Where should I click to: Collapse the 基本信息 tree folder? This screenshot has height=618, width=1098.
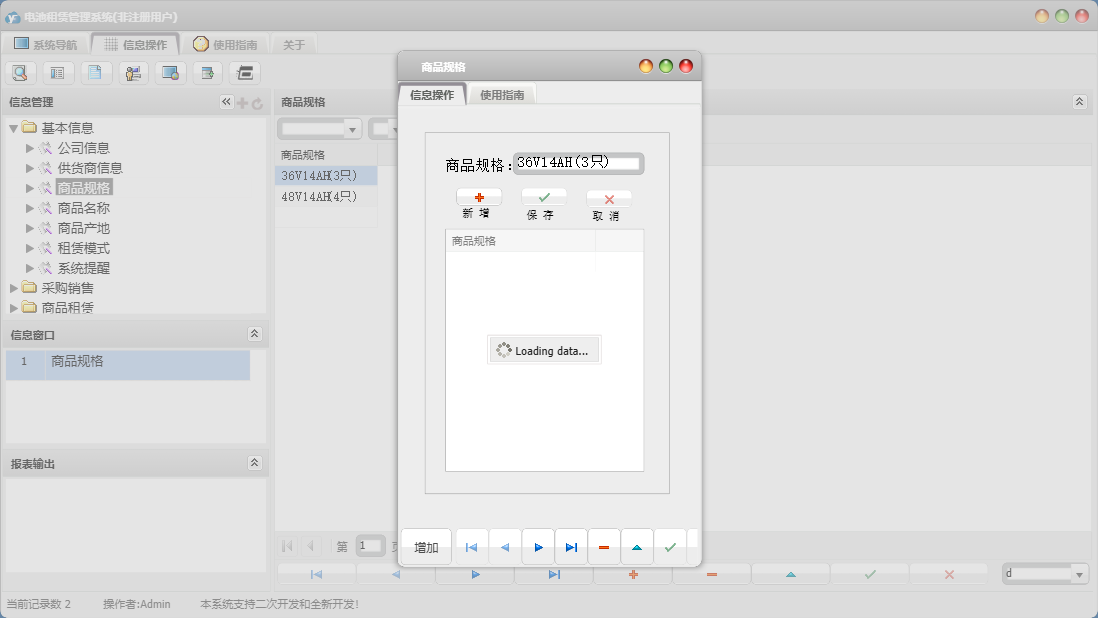pyautogui.click(x=13, y=128)
